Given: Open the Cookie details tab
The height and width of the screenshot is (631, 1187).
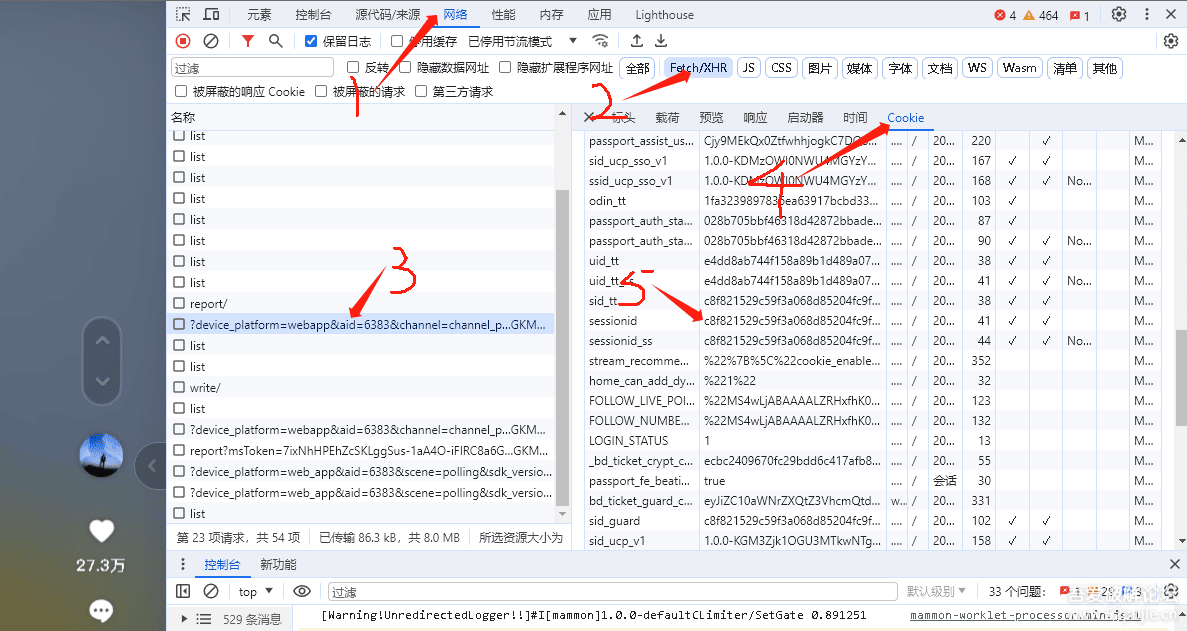Looking at the screenshot, I should pyautogui.click(x=905, y=117).
